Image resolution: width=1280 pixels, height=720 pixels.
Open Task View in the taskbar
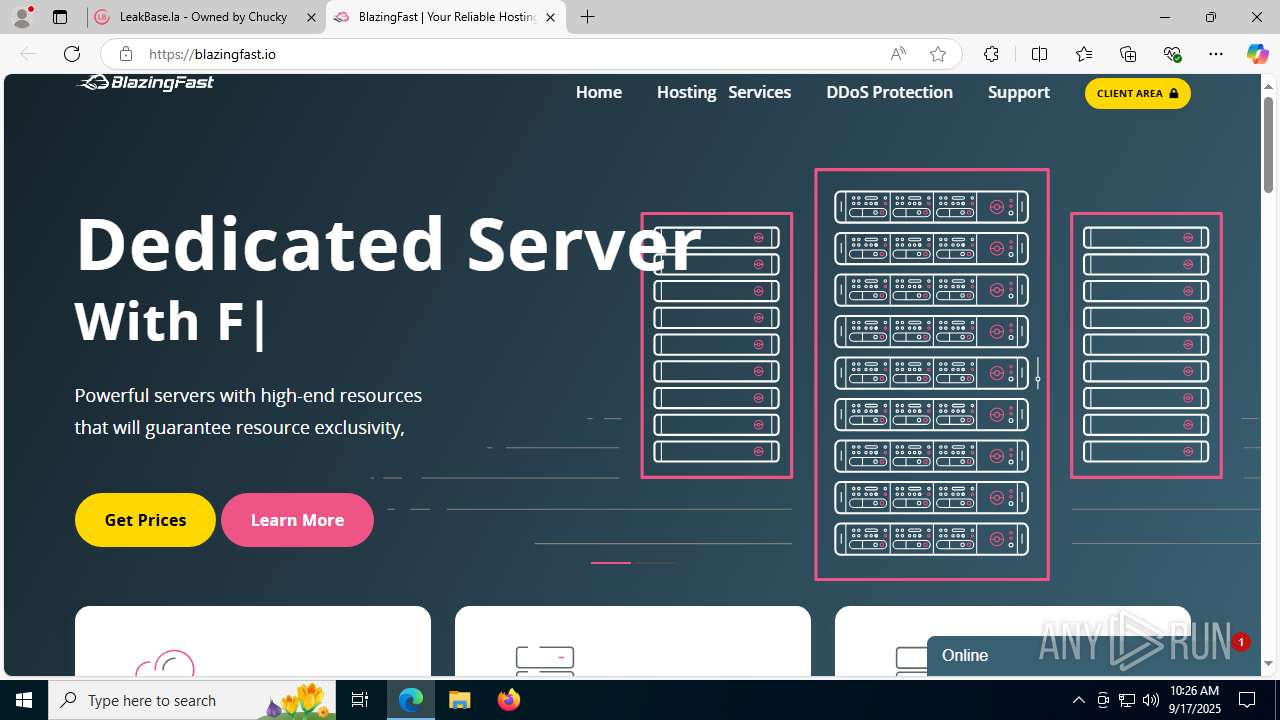pos(360,700)
